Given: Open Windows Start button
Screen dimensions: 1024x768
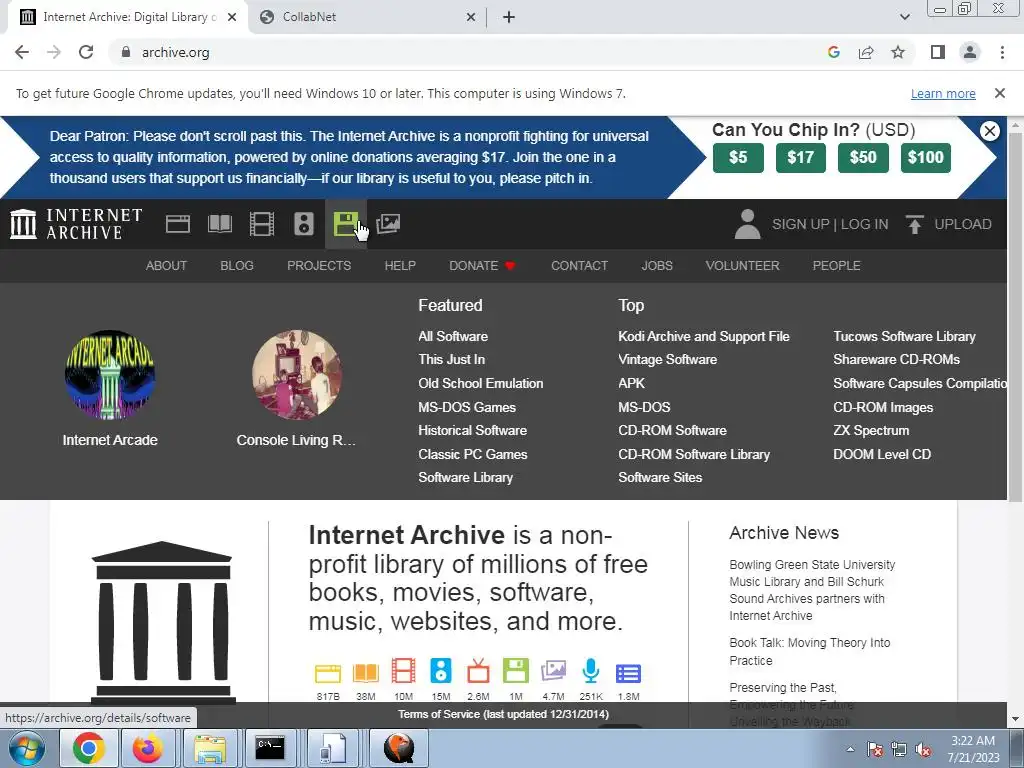Looking at the screenshot, I should point(25,748).
